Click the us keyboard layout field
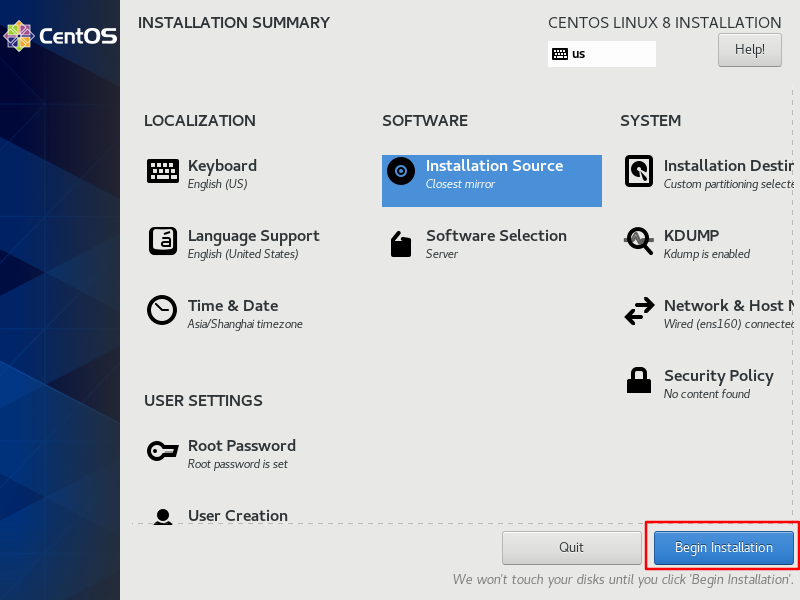The width and height of the screenshot is (800, 600). [x=602, y=54]
